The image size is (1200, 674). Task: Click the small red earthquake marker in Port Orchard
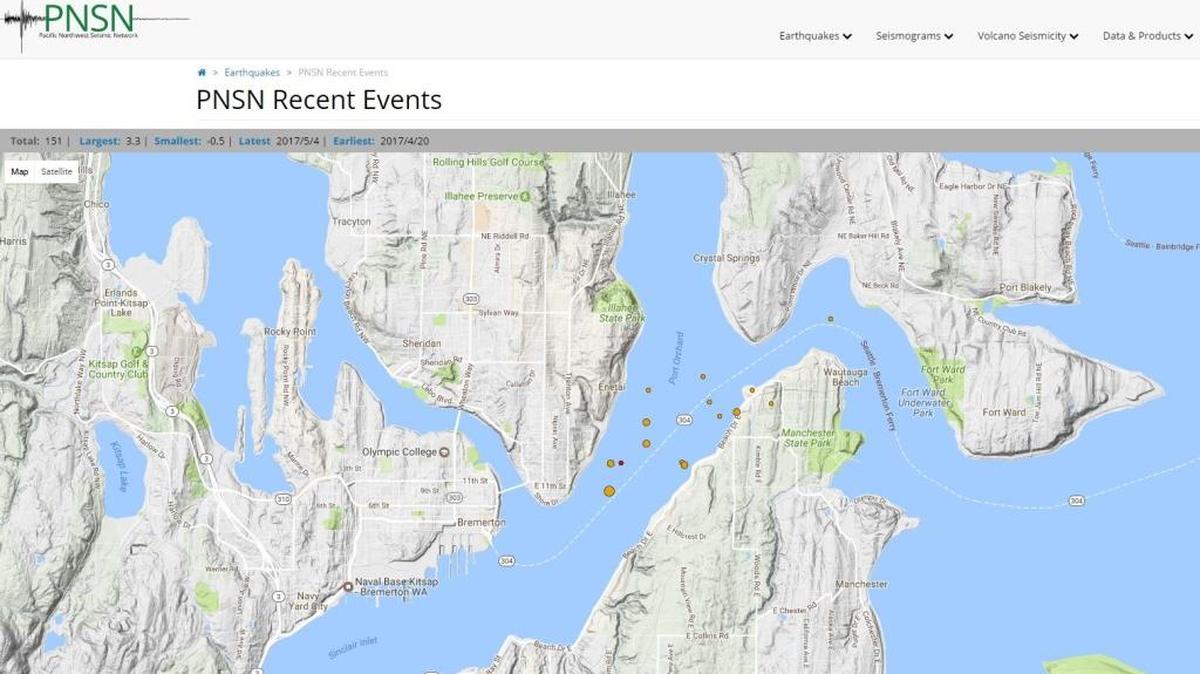[621, 462]
